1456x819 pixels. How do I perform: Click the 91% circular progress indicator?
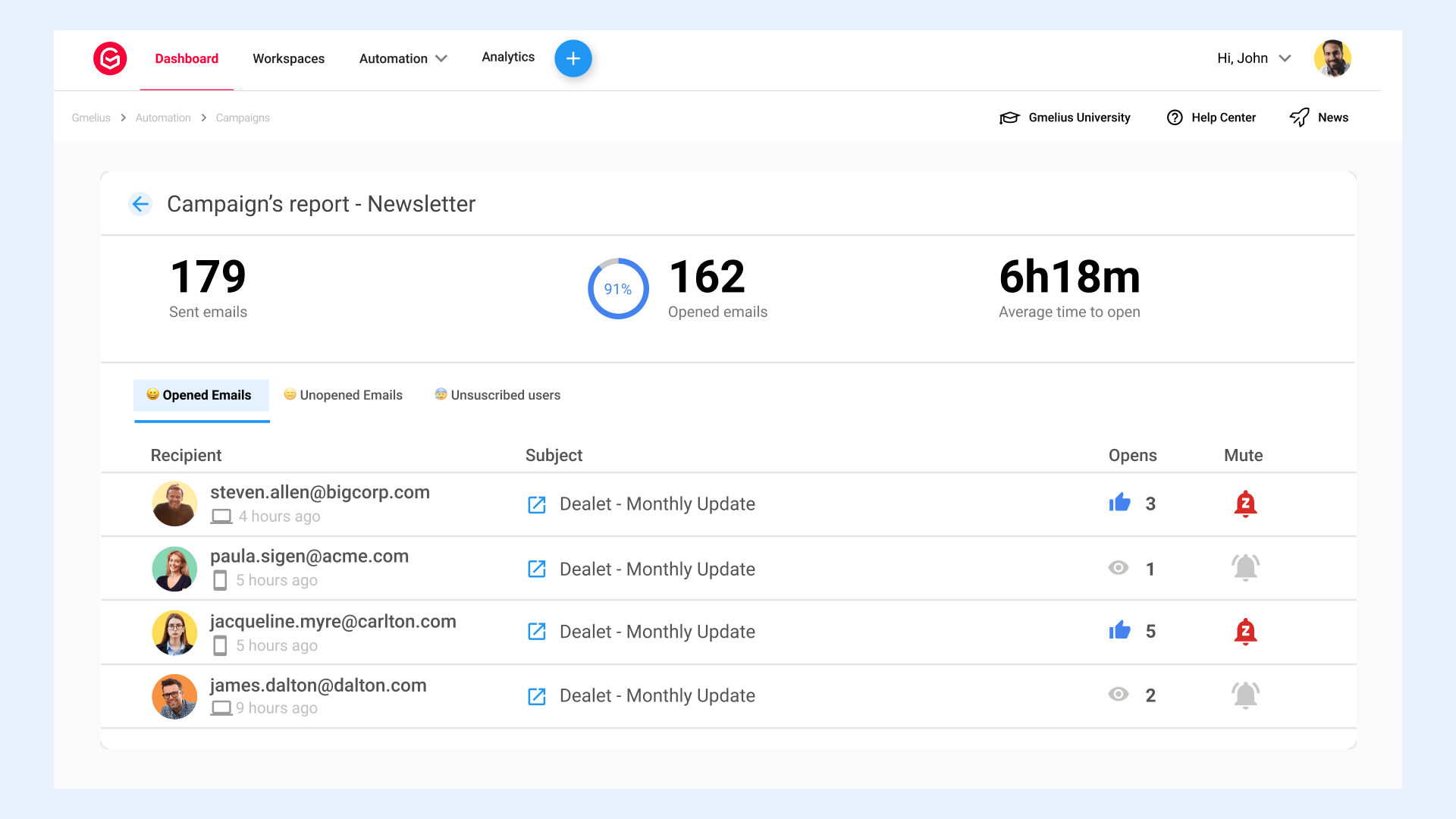point(618,289)
